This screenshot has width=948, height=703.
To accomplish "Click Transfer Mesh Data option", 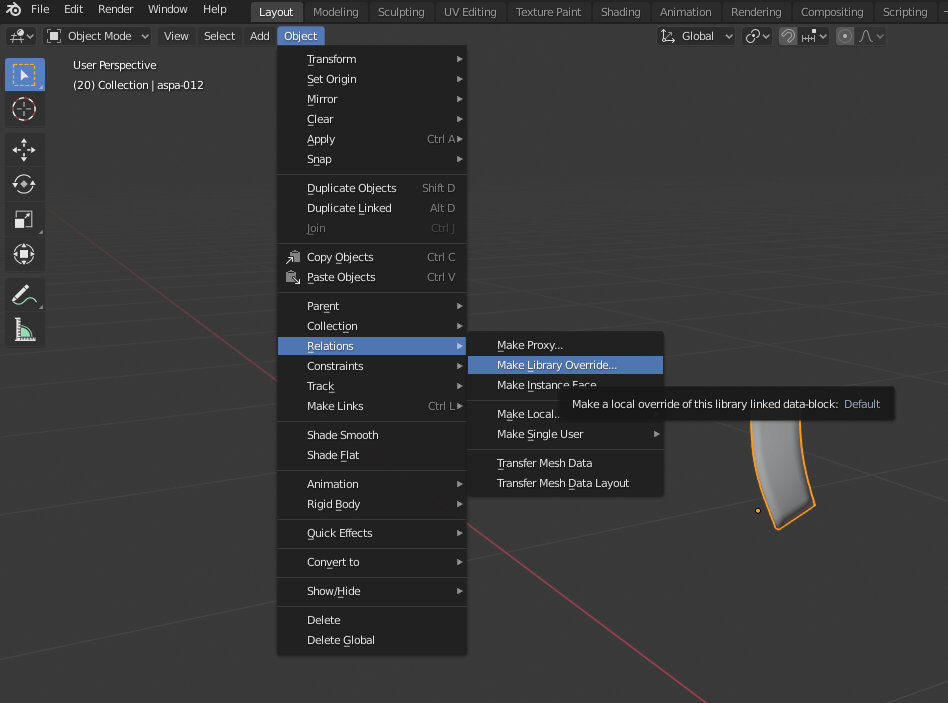I will (544, 463).
